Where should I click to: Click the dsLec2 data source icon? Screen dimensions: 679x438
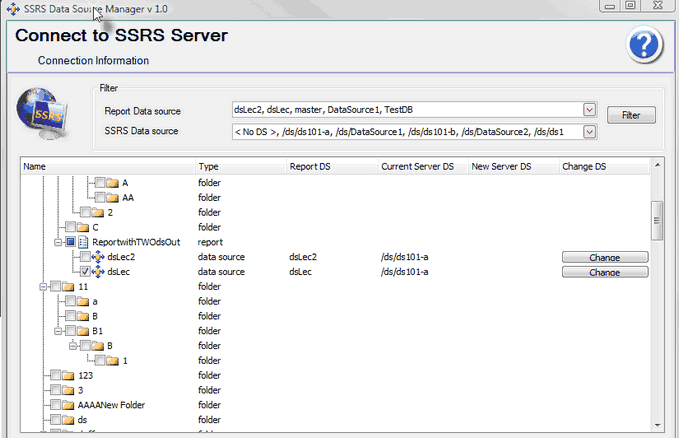click(98, 257)
